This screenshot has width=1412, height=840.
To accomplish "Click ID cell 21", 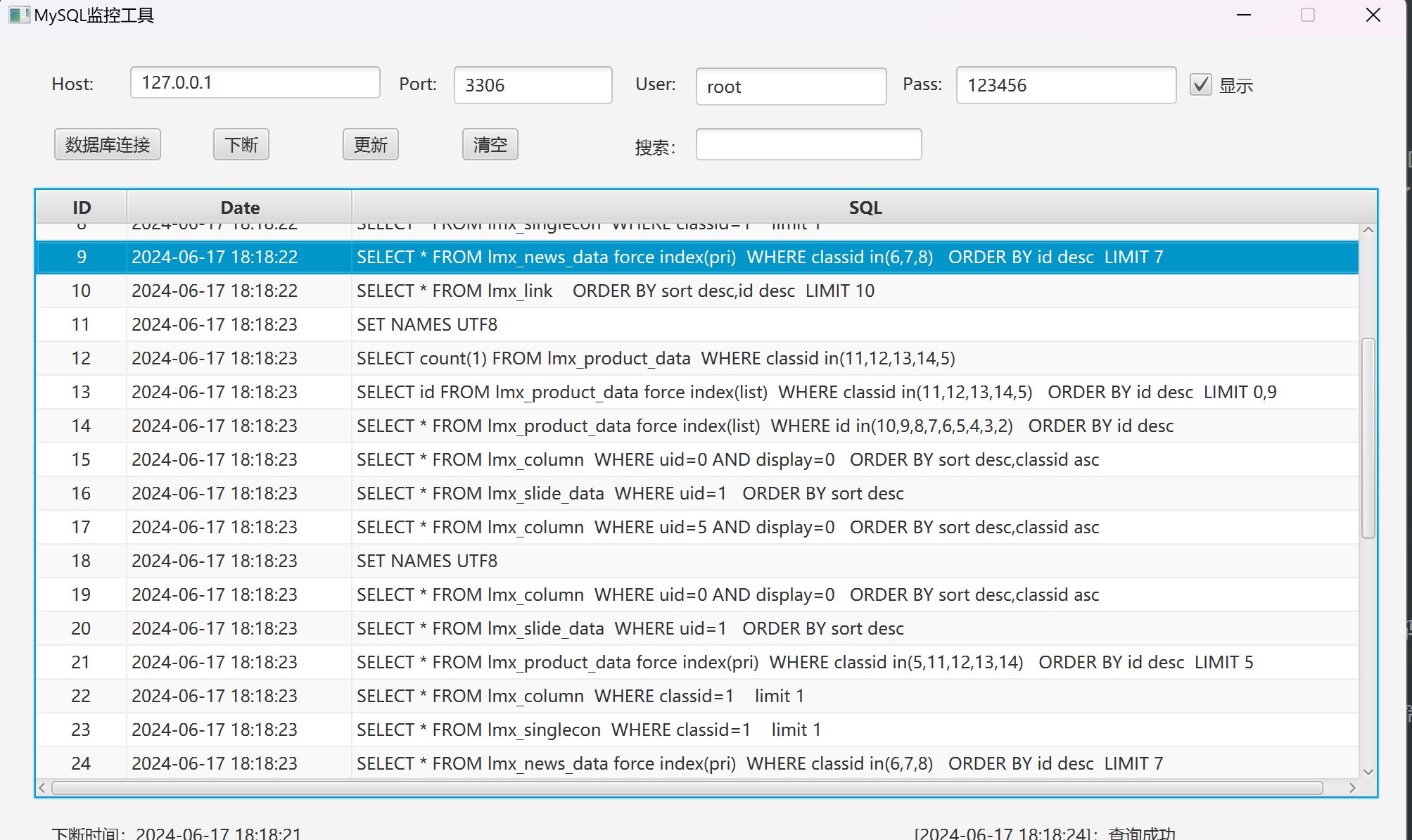I will pos(81,662).
